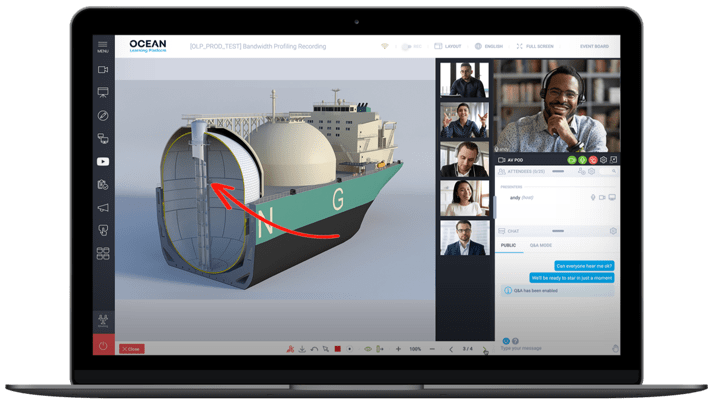Switch to the Q&A Mode tab
This screenshot has width=716, height=403.
tap(541, 245)
